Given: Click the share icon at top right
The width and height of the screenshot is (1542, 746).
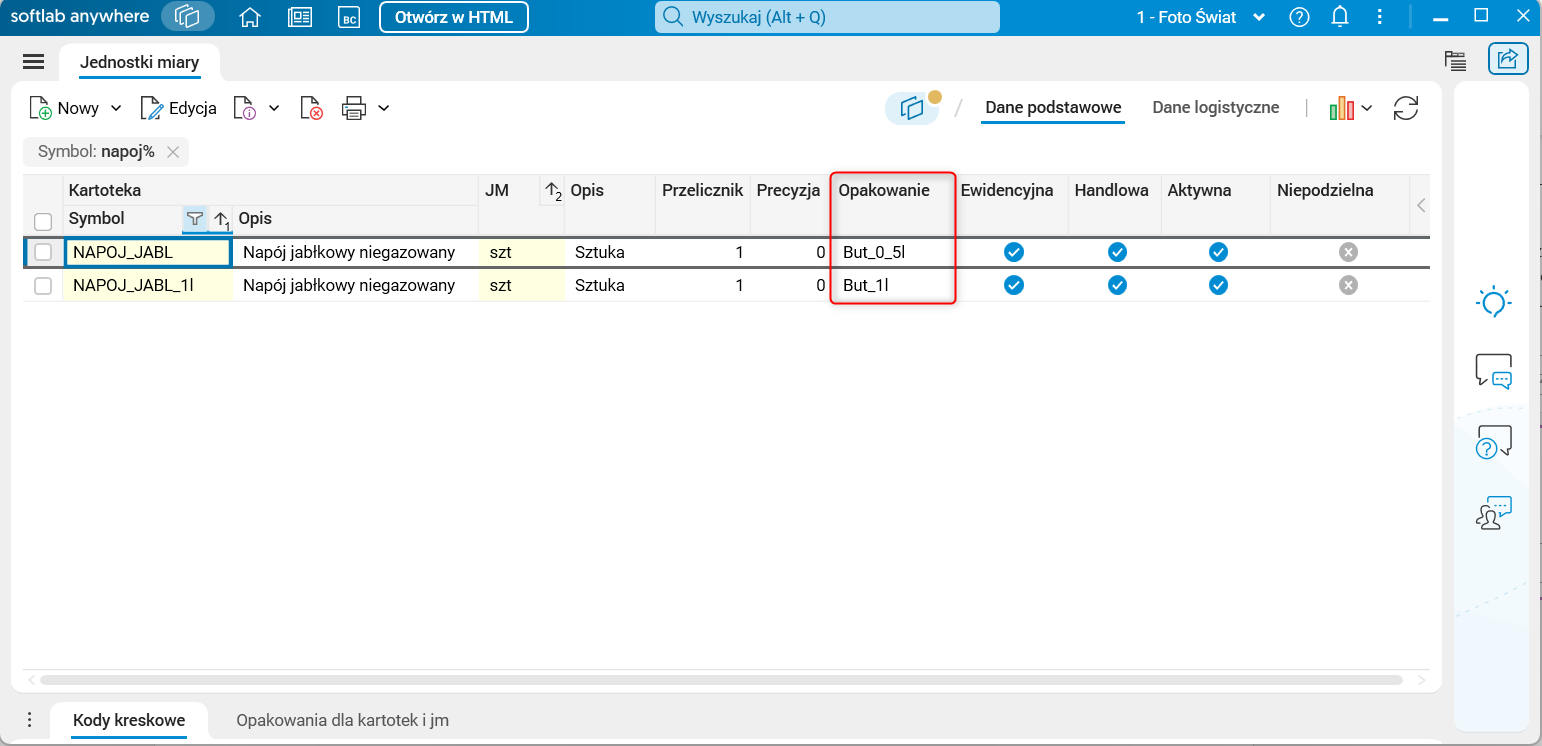Looking at the screenshot, I should pyautogui.click(x=1508, y=59).
